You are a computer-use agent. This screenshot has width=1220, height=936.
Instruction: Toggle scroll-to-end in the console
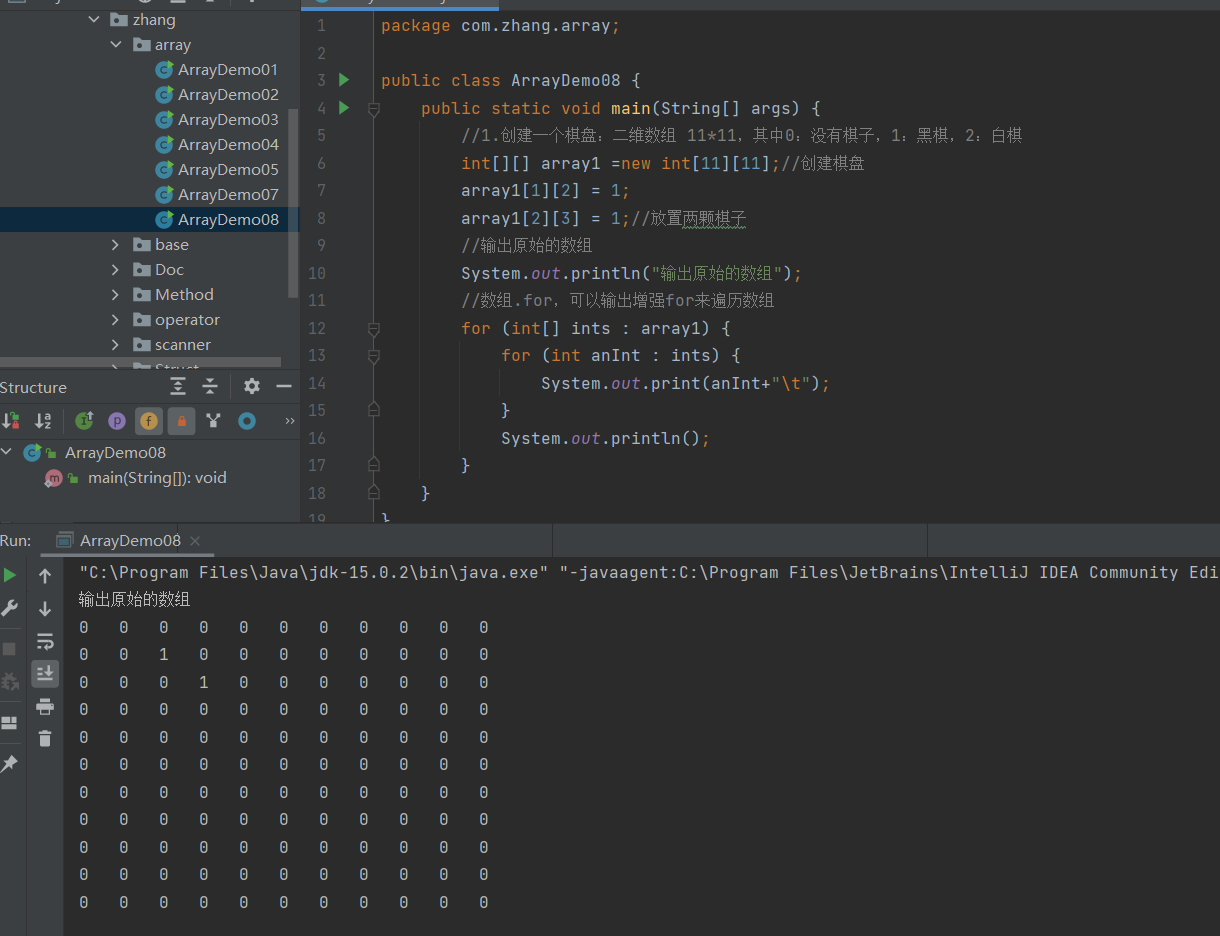point(45,674)
